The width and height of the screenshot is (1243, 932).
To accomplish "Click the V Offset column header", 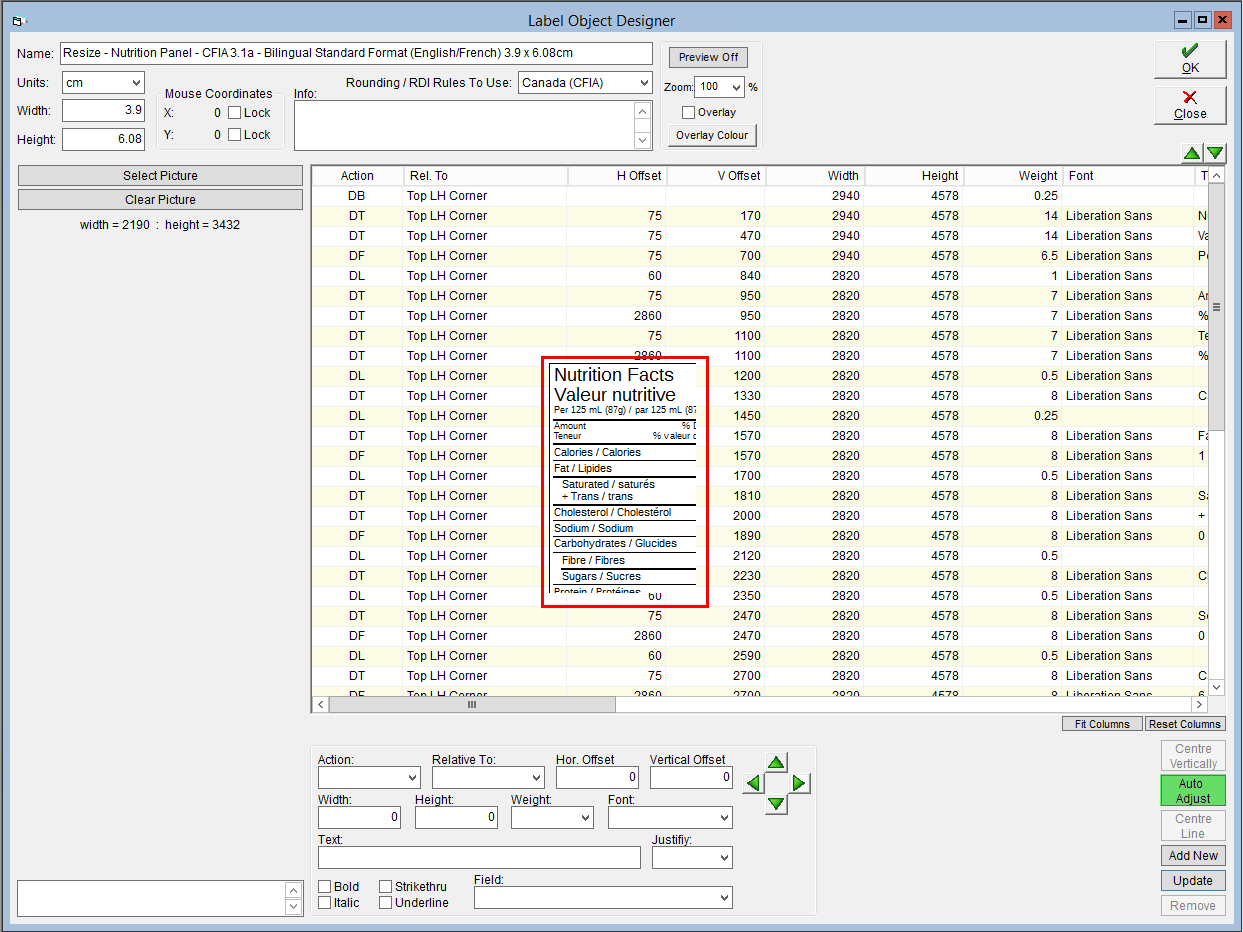I will pos(716,176).
